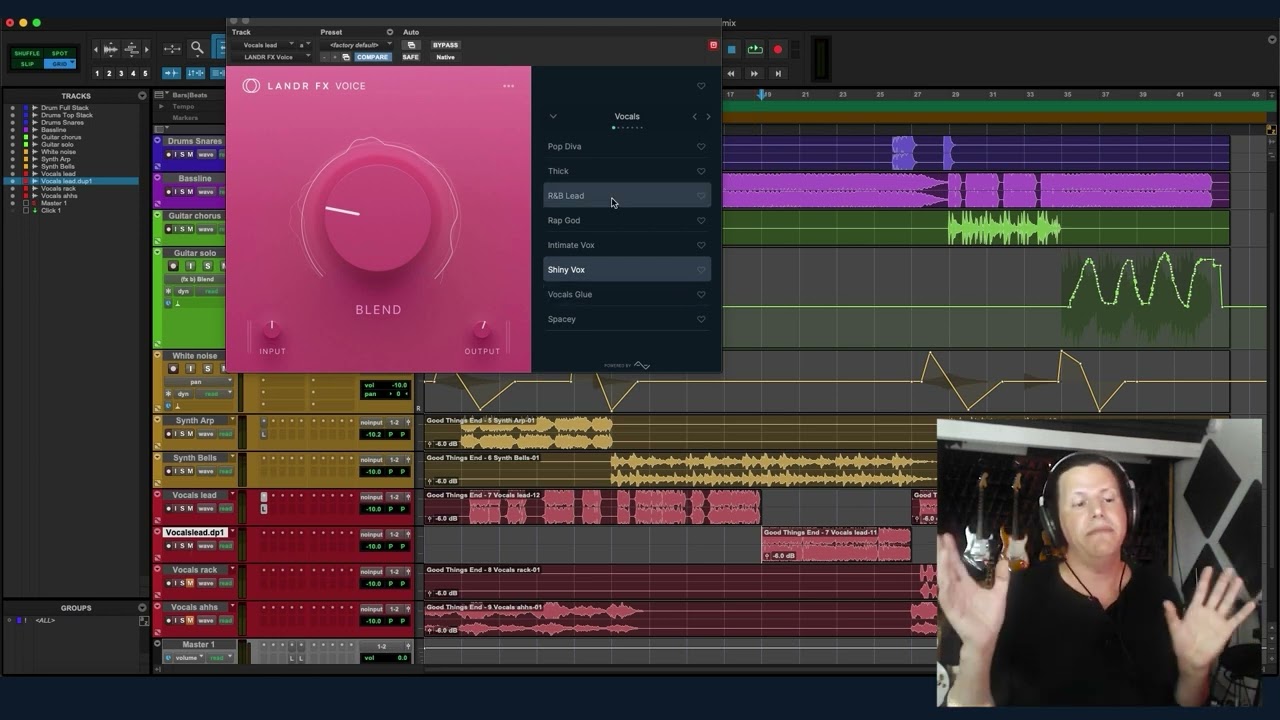
Task: Select the Pop Diva preset
Action: 627,147
